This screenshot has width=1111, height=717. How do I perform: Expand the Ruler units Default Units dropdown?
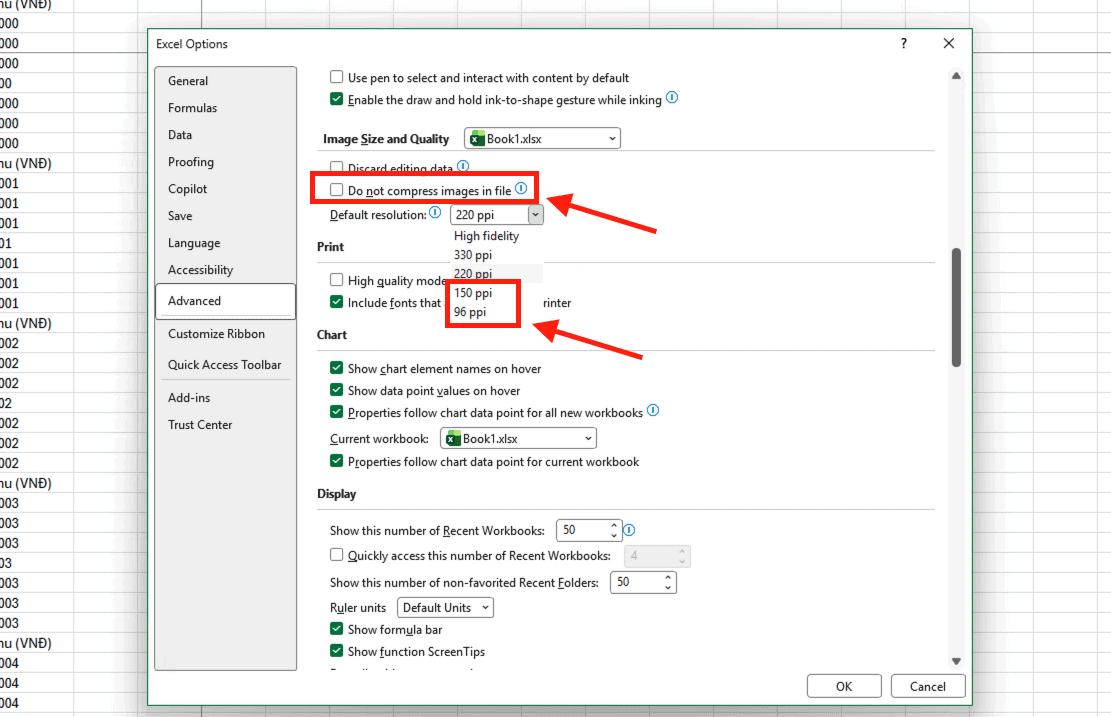(x=446, y=607)
